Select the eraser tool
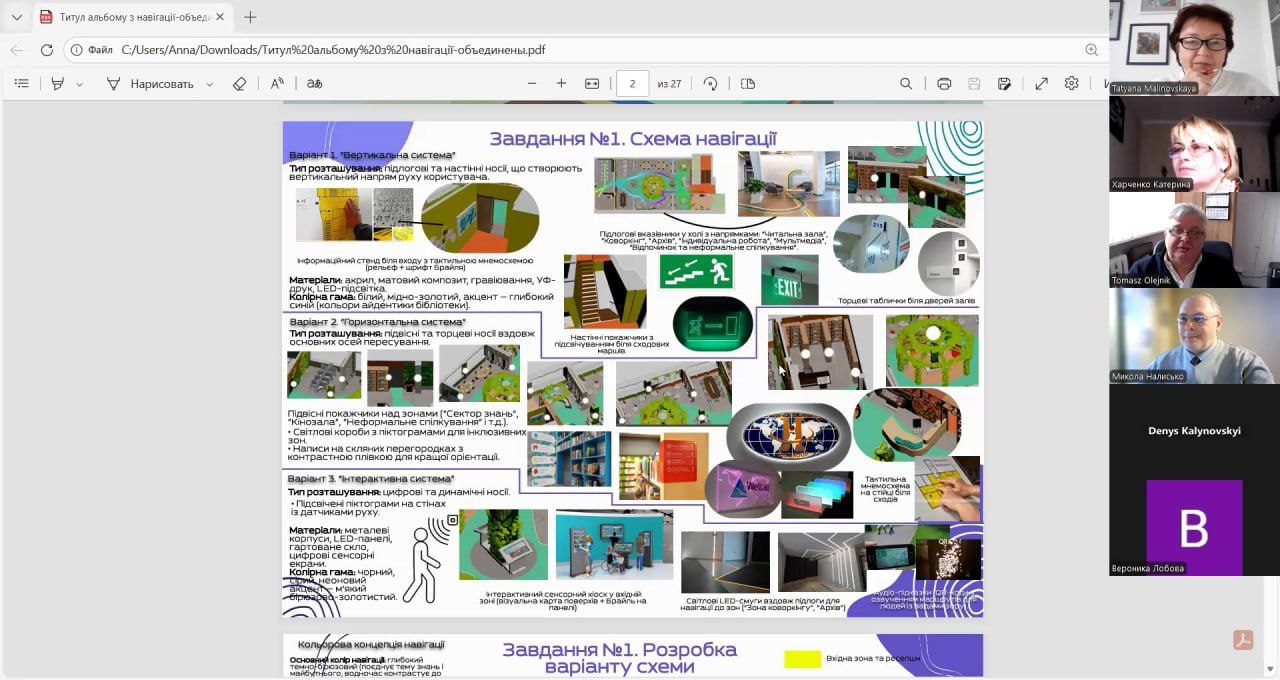 click(x=239, y=84)
